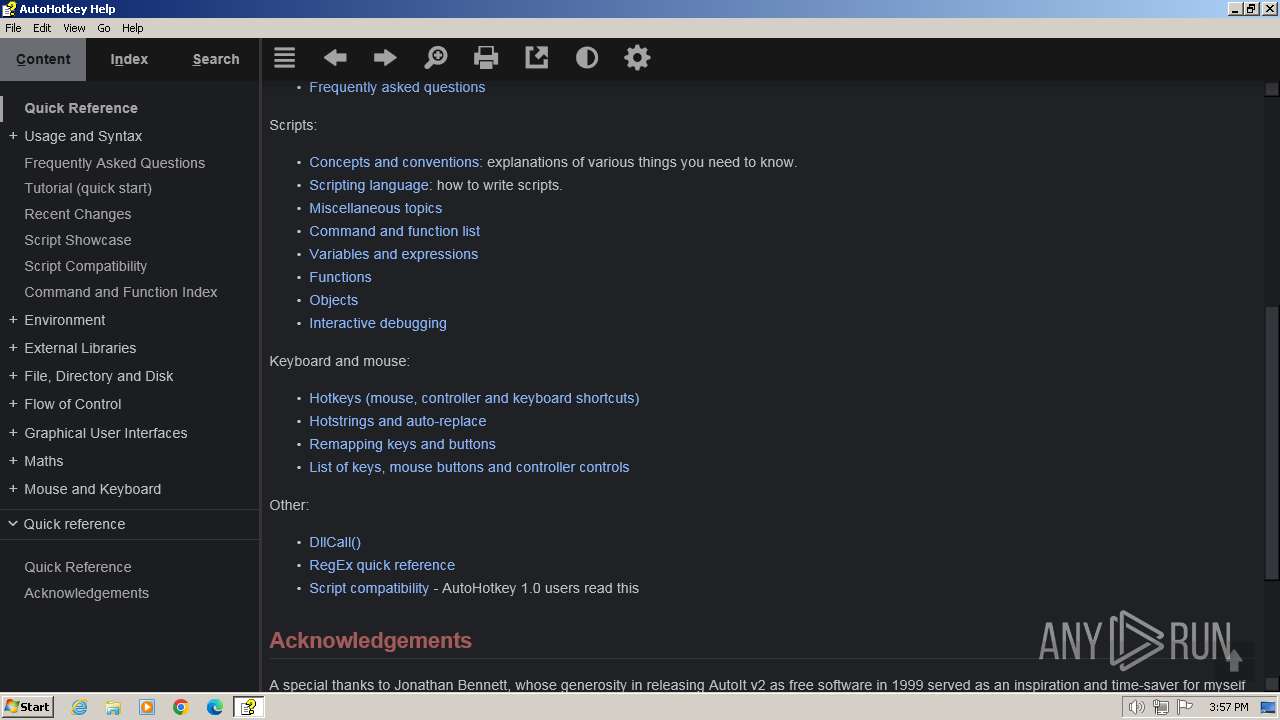Open the Objects link
Image resolution: width=1280 pixels, height=720 pixels.
[x=334, y=300]
